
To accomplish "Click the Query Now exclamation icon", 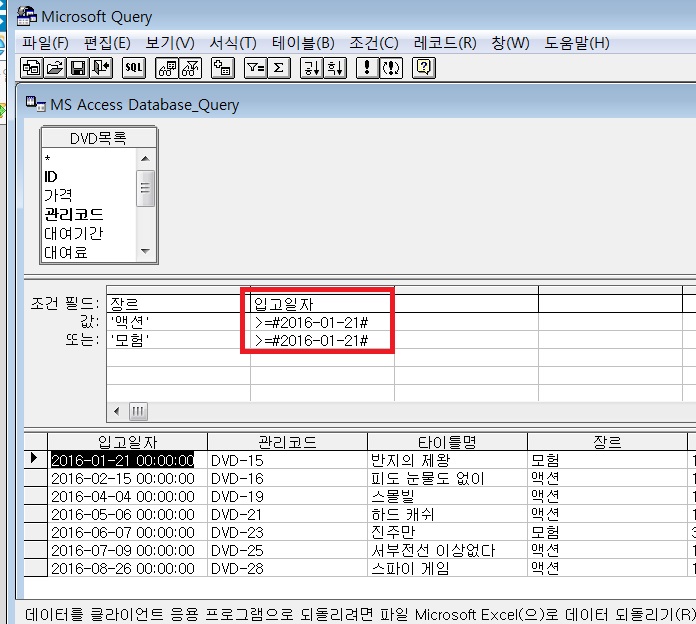I will coord(367,67).
